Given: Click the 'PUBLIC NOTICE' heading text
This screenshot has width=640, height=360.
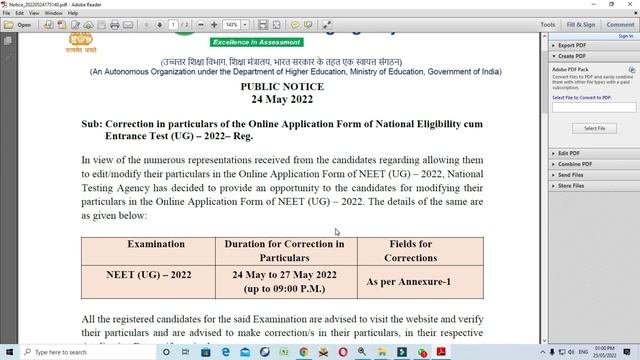Looking at the screenshot, I should pyautogui.click(x=282, y=87).
